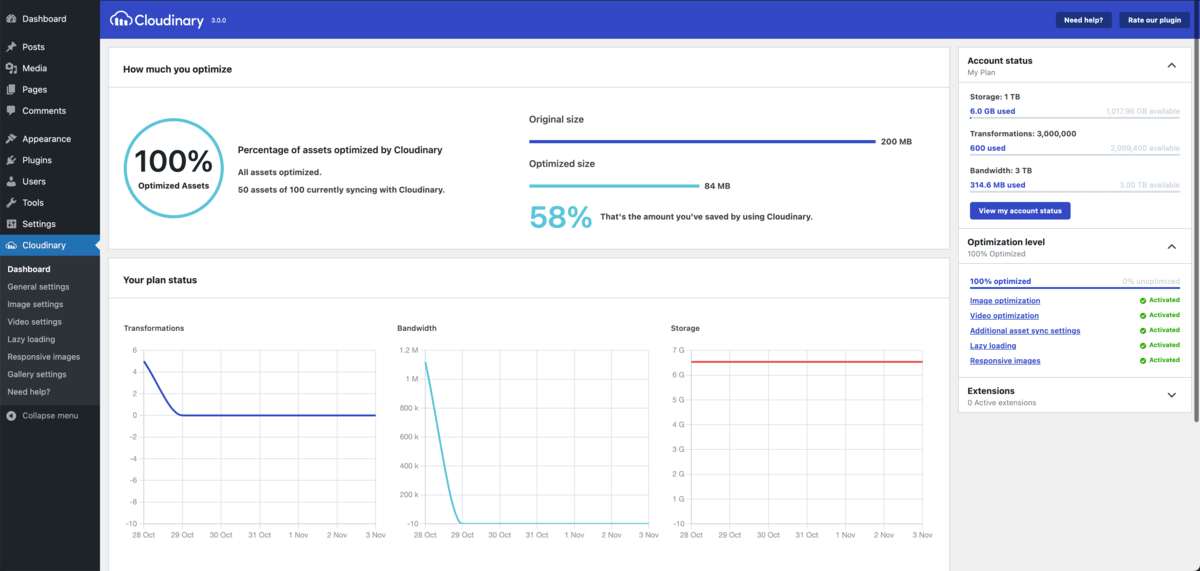The width and height of the screenshot is (1200, 571).
Task: Open General settings submenu
Action: 38,286
